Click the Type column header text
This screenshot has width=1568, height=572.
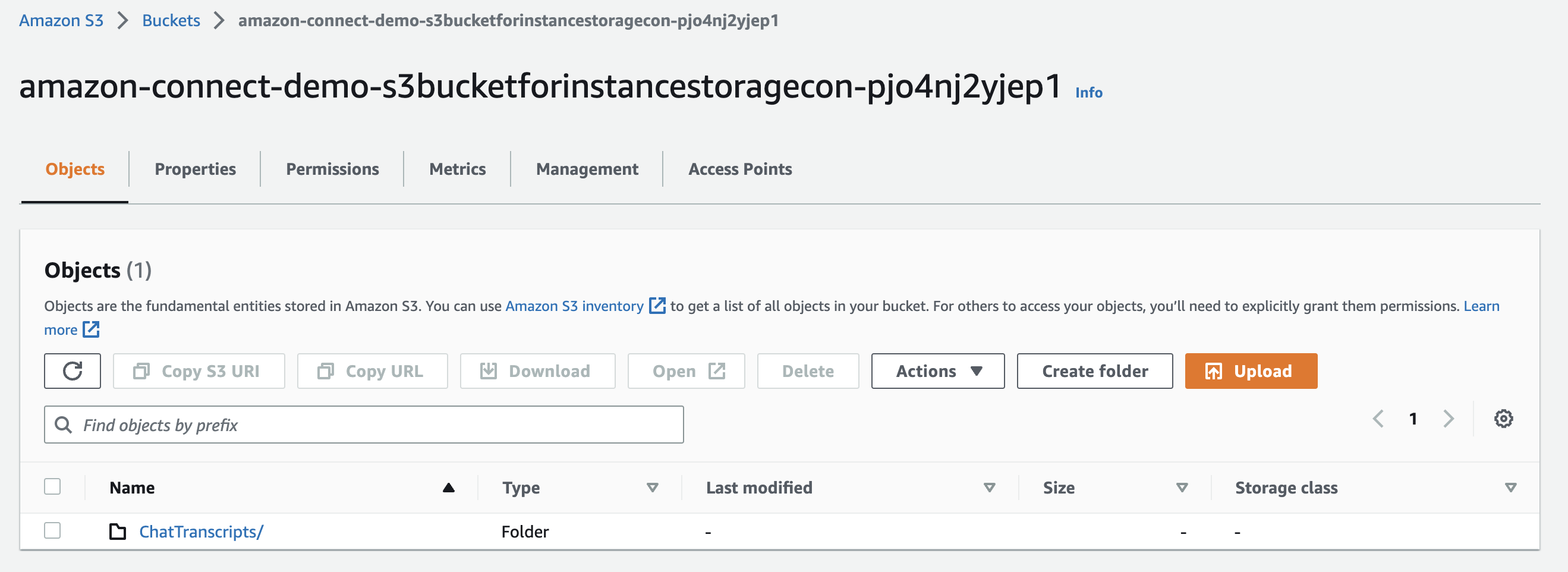click(x=521, y=488)
